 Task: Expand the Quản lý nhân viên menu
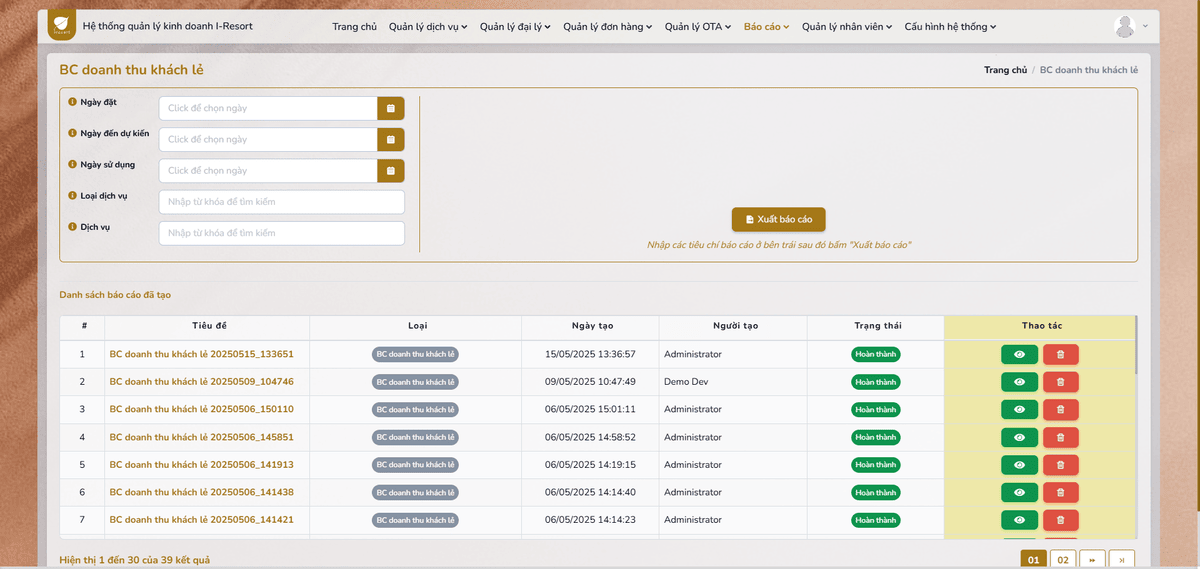[847, 27]
